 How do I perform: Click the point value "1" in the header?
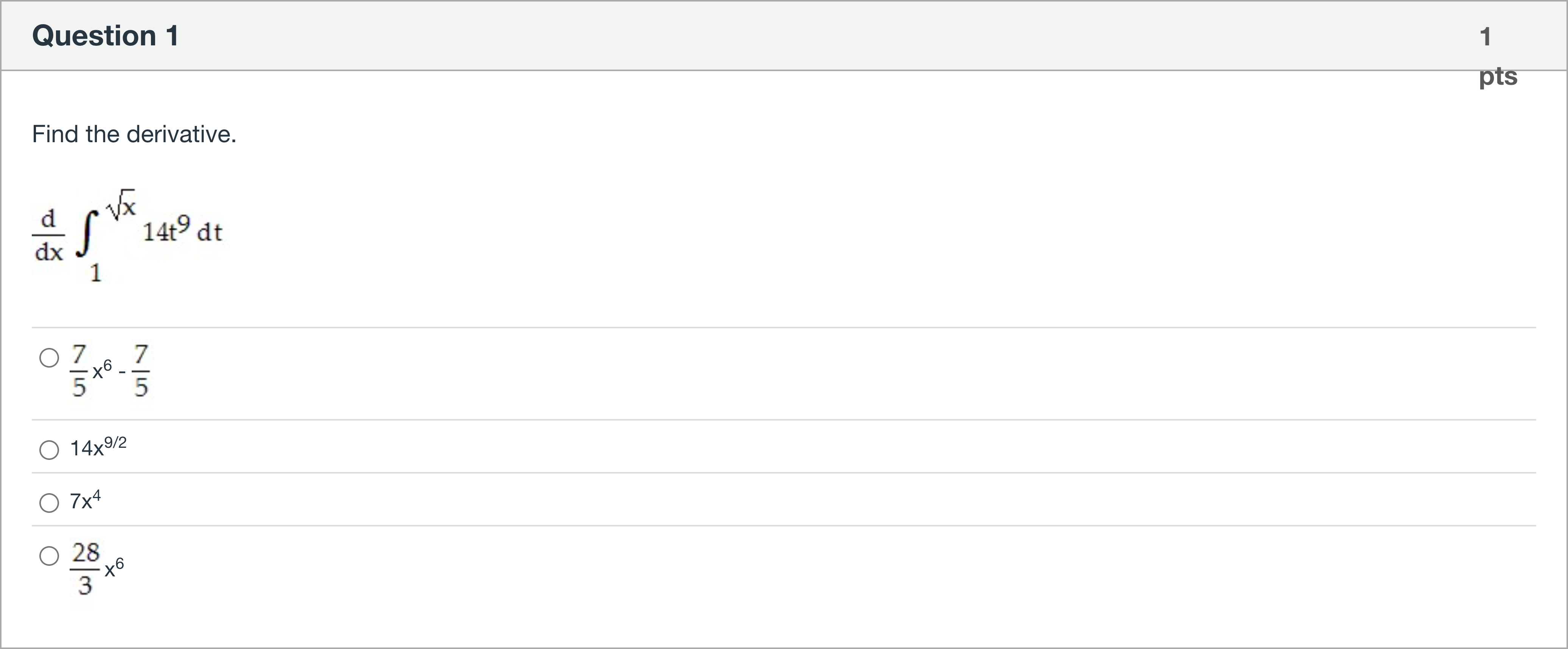pos(1486,36)
